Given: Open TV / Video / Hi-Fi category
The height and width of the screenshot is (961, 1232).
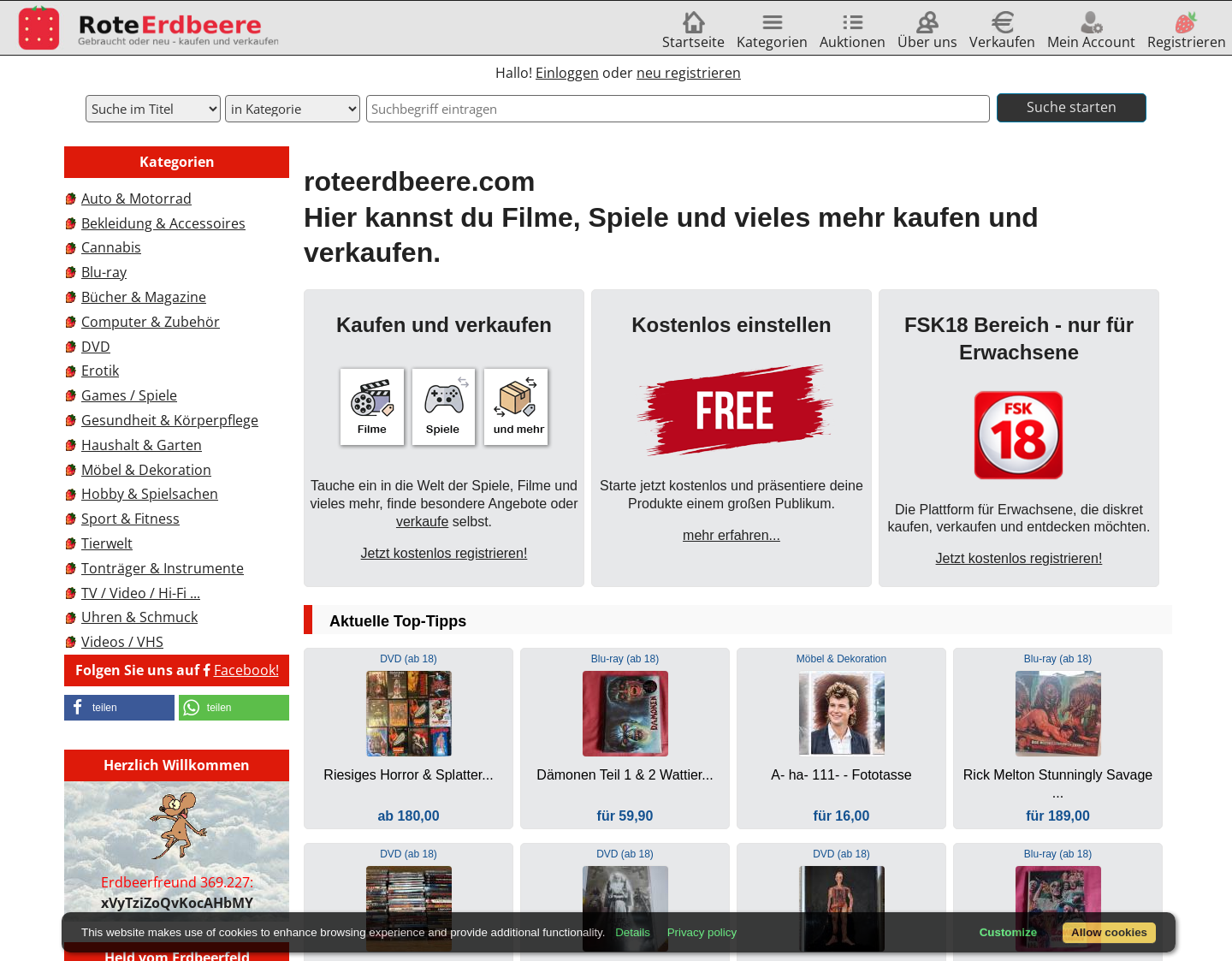Looking at the screenshot, I should (x=140, y=593).
